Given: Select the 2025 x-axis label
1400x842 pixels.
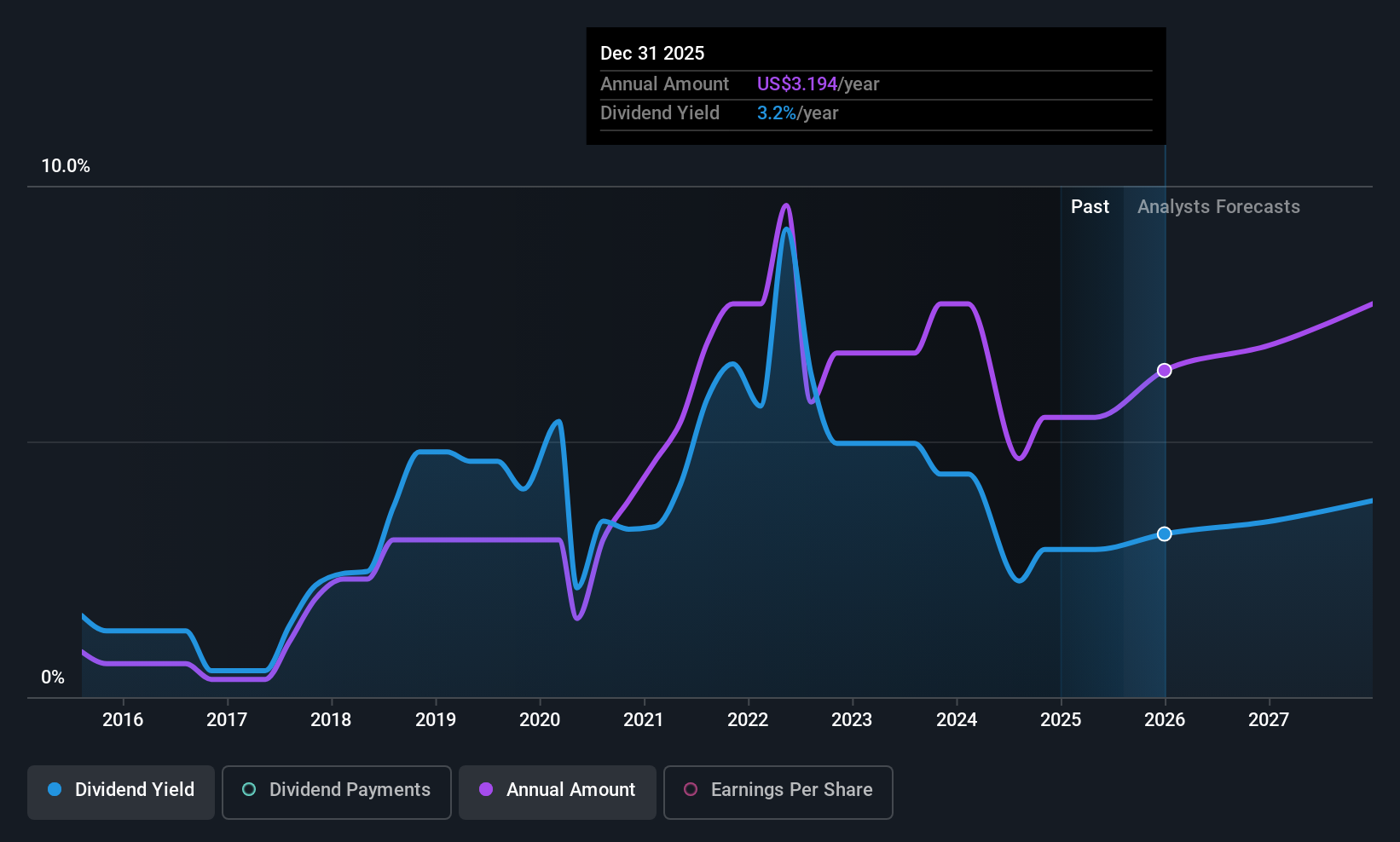Looking at the screenshot, I should tap(1061, 719).
